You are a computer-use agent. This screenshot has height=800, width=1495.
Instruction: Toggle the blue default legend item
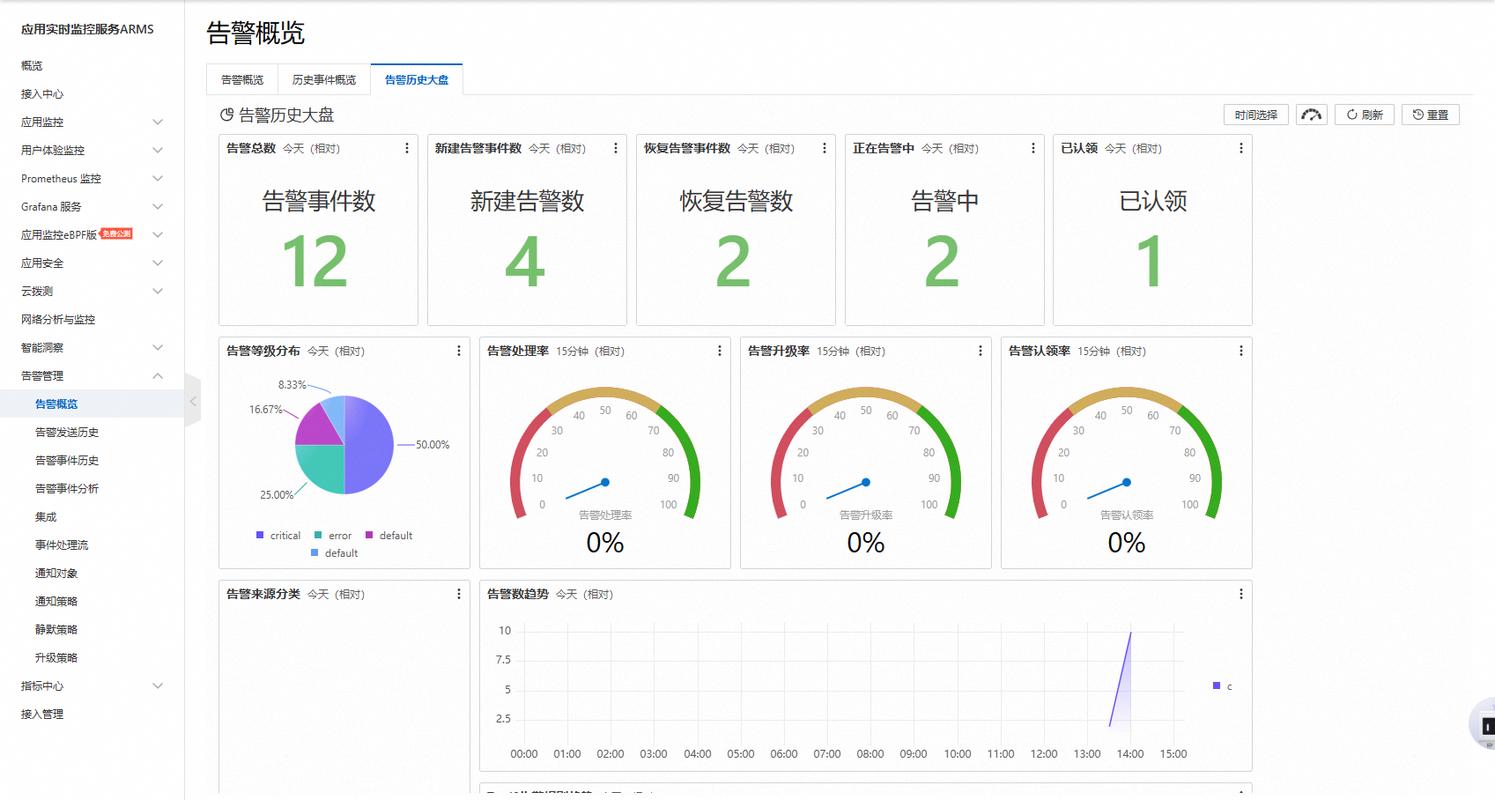pyautogui.click(x=334, y=553)
